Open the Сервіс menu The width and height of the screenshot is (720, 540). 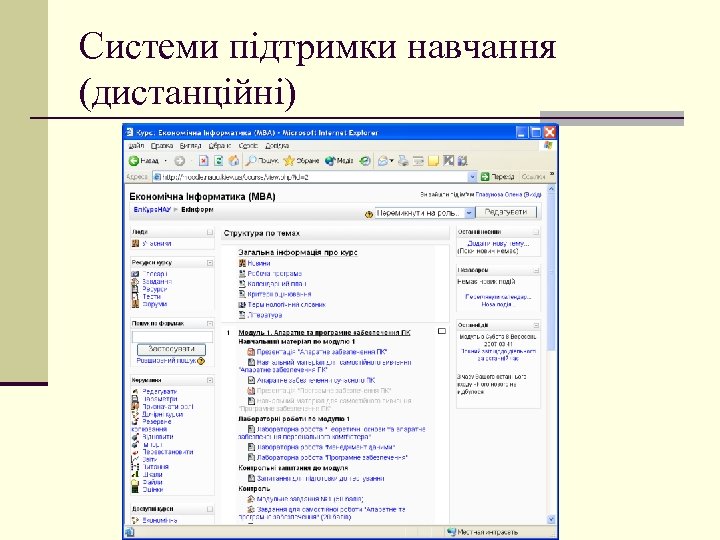point(248,146)
